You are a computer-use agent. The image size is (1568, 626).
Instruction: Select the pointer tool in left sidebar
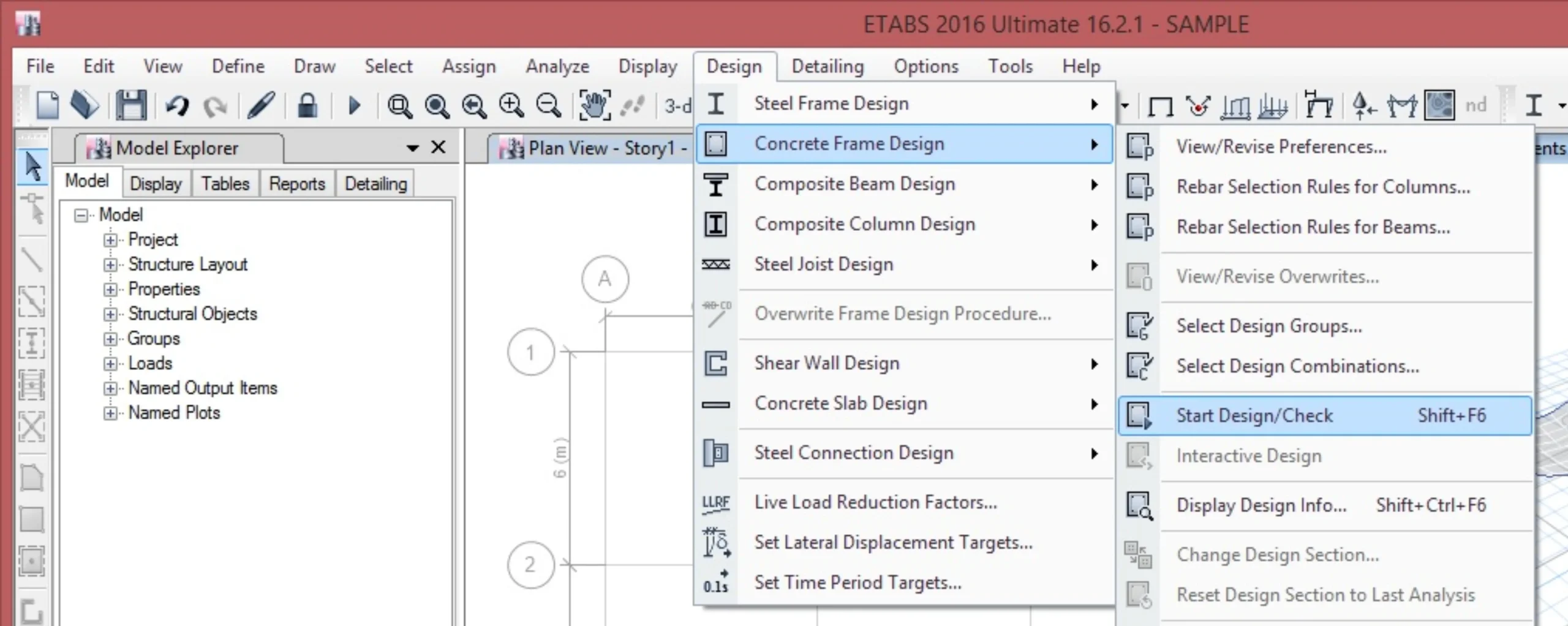[32, 166]
